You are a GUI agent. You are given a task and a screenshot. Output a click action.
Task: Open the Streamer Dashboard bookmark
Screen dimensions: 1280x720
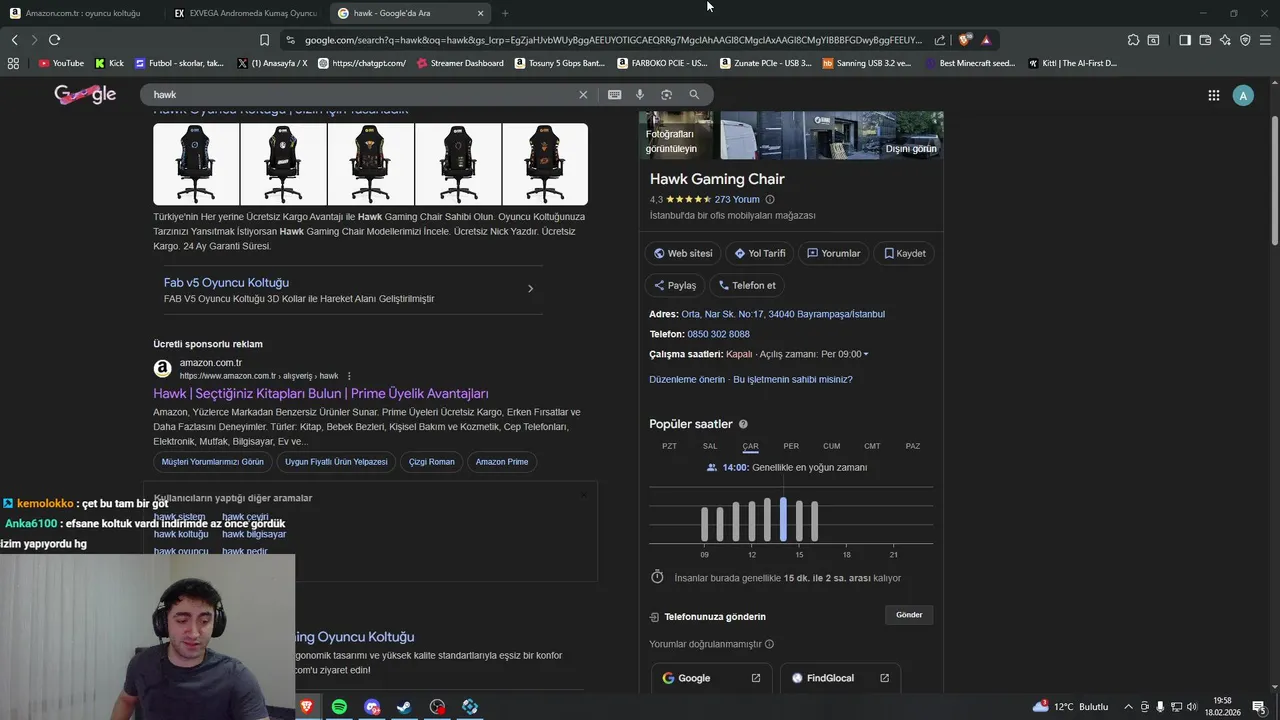click(x=460, y=63)
